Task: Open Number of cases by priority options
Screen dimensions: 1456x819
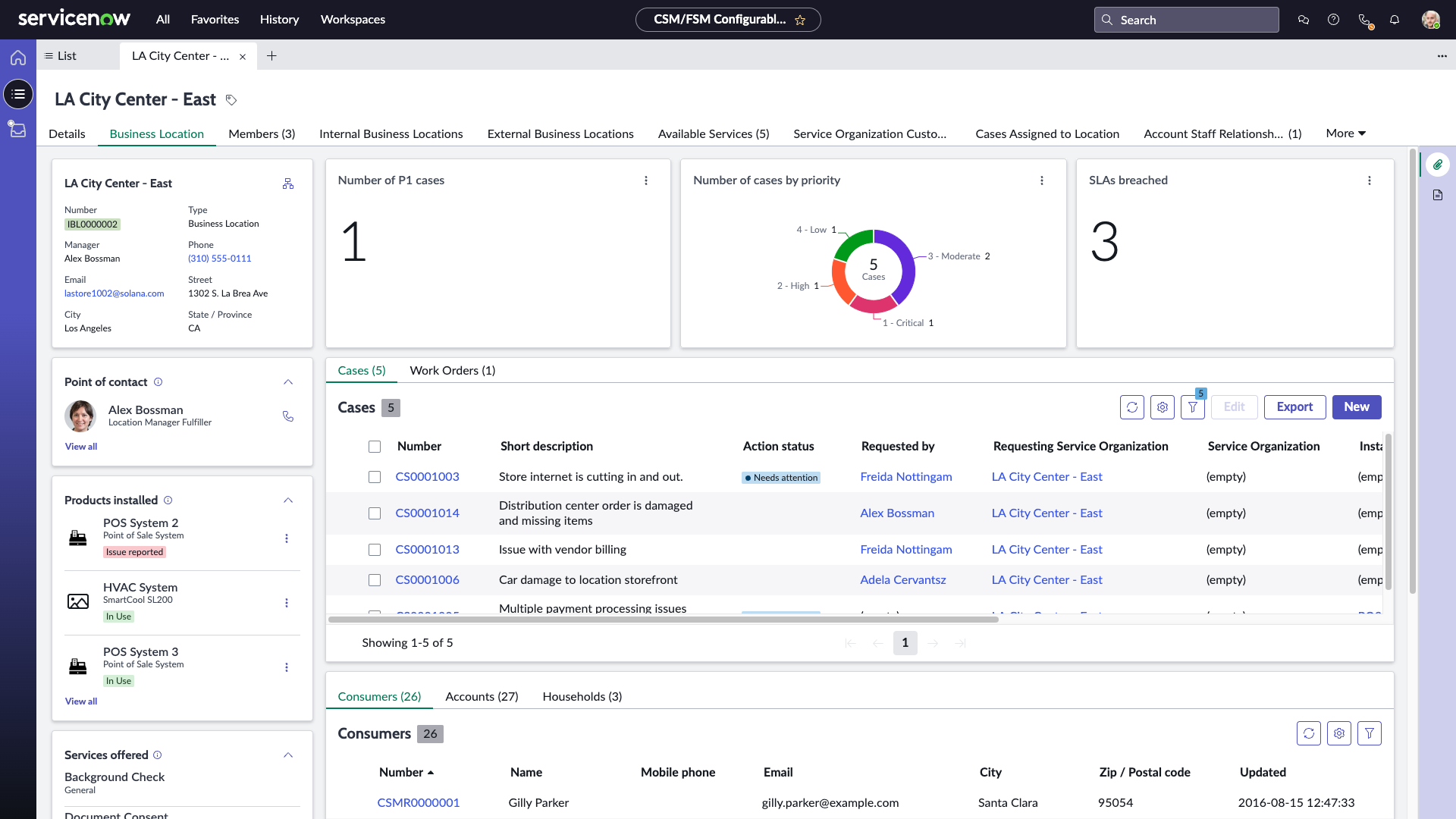Action: (x=1042, y=180)
